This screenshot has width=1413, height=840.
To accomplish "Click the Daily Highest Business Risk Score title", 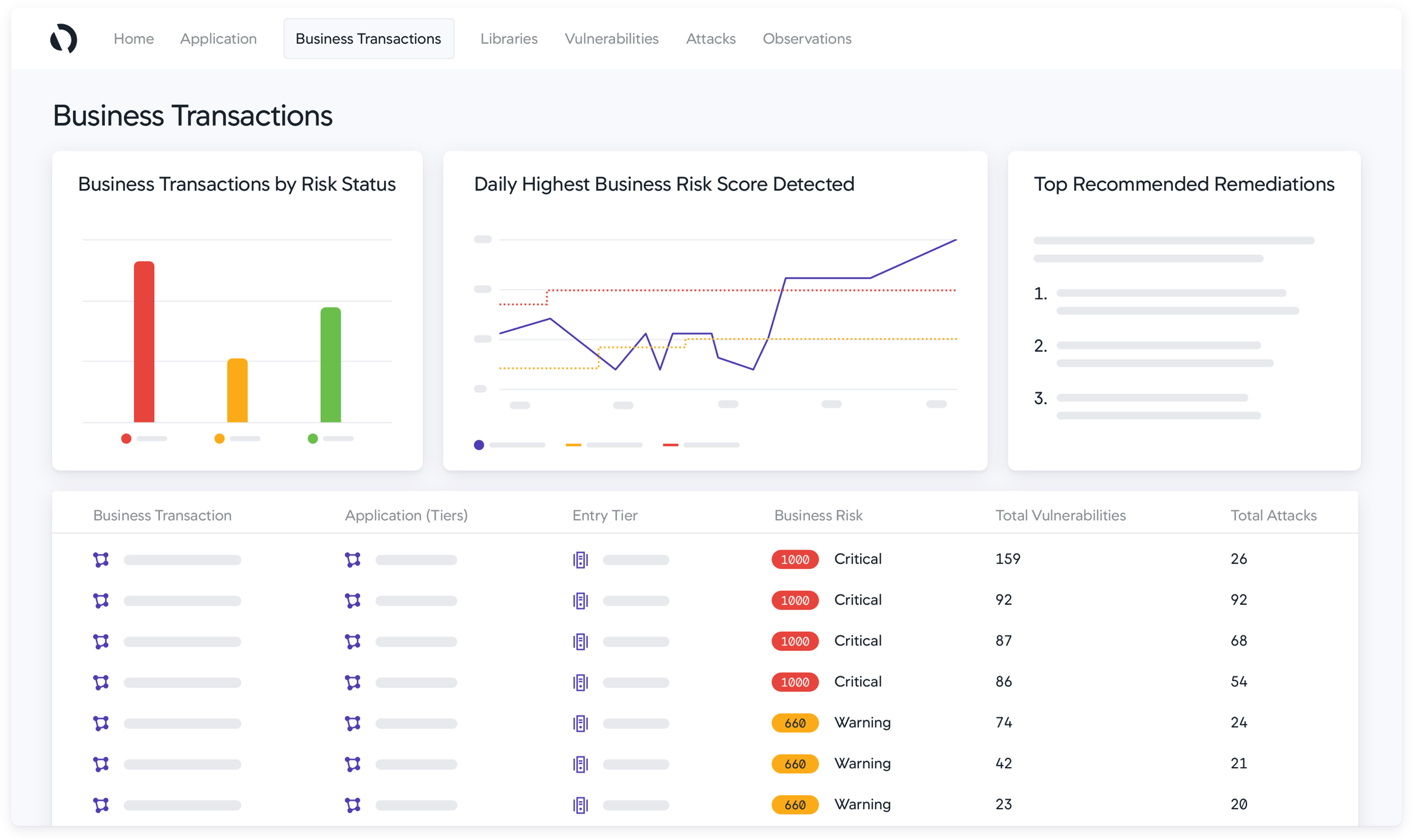I will click(664, 184).
